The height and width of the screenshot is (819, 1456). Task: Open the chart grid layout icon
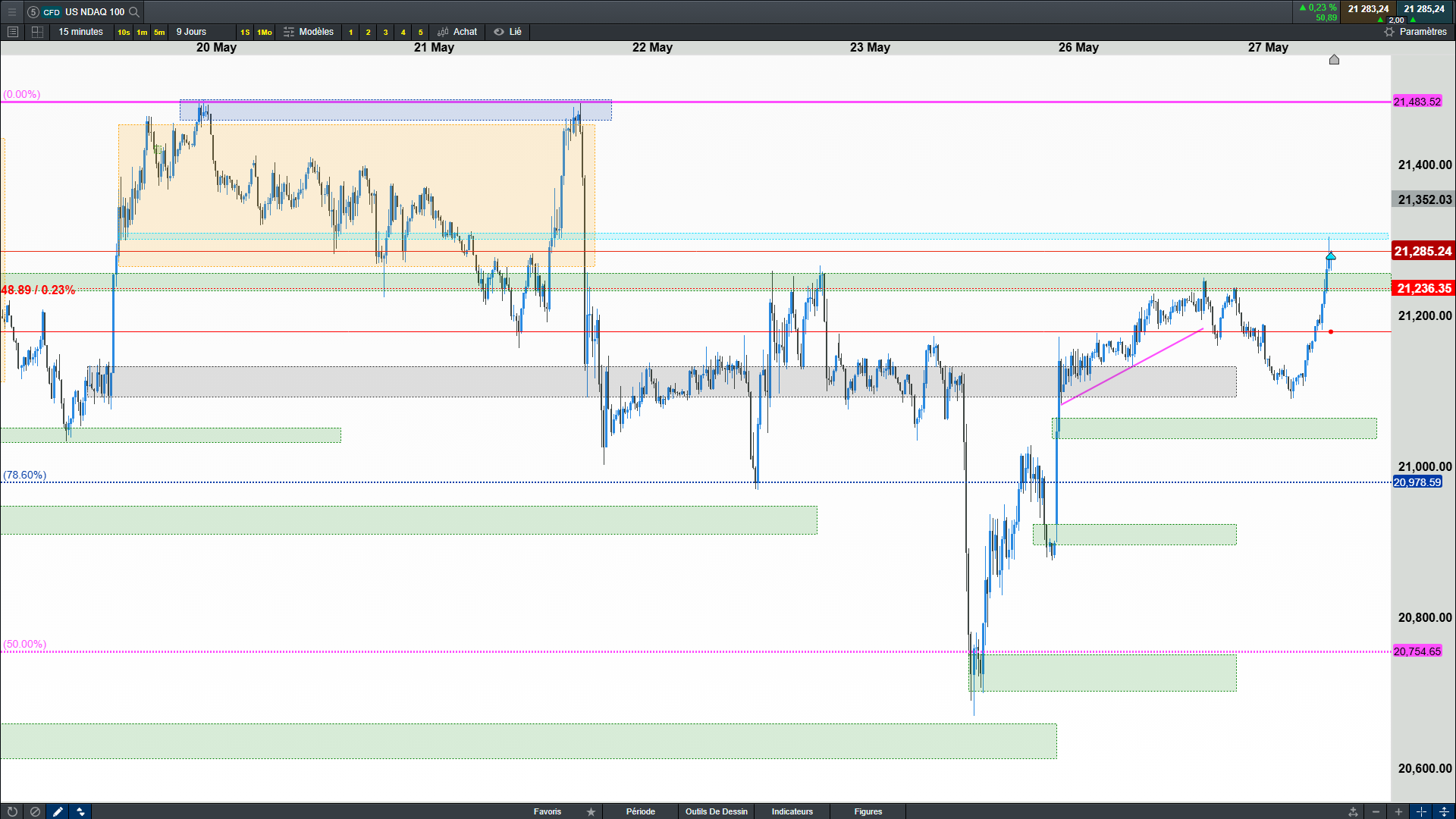point(37,32)
